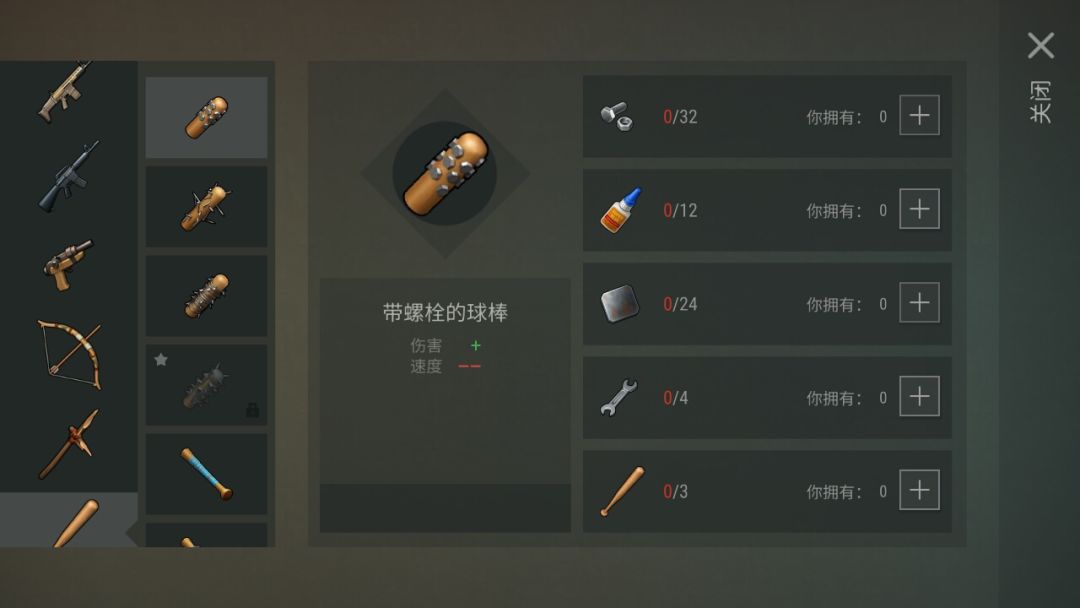Add glue with the plus button 0/12
Viewport: 1080px width, 608px height.
920,209
